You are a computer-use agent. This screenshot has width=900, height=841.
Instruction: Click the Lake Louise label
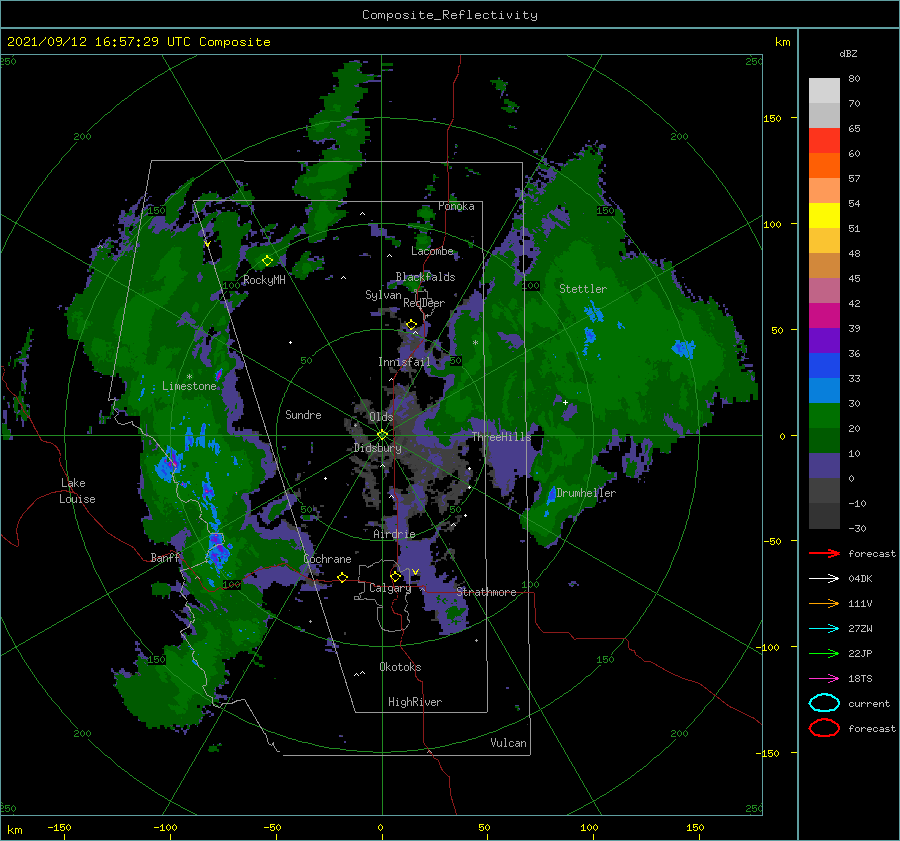coord(77,491)
